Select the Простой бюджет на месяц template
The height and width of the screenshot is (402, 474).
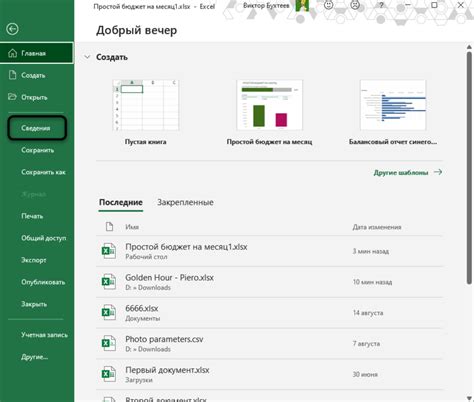tap(269, 112)
